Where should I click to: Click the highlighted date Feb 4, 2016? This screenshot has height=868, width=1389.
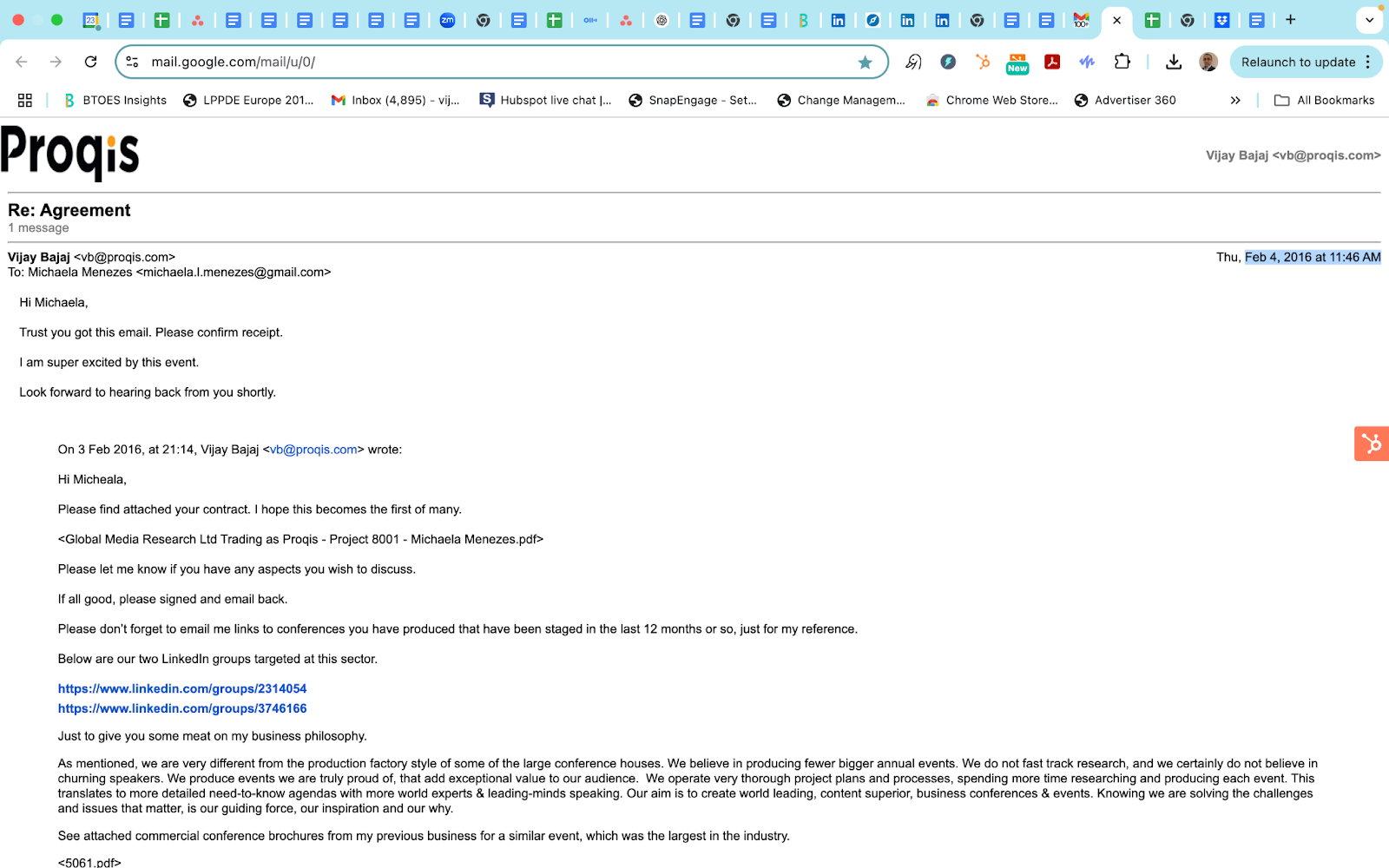pos(1313,257)
